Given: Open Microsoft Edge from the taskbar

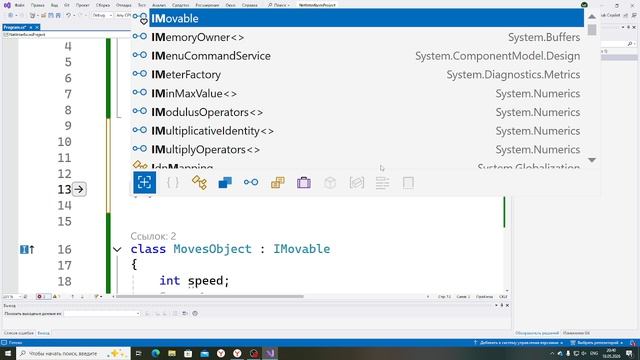Looking at the screenshot, I should tap(156, 353).
